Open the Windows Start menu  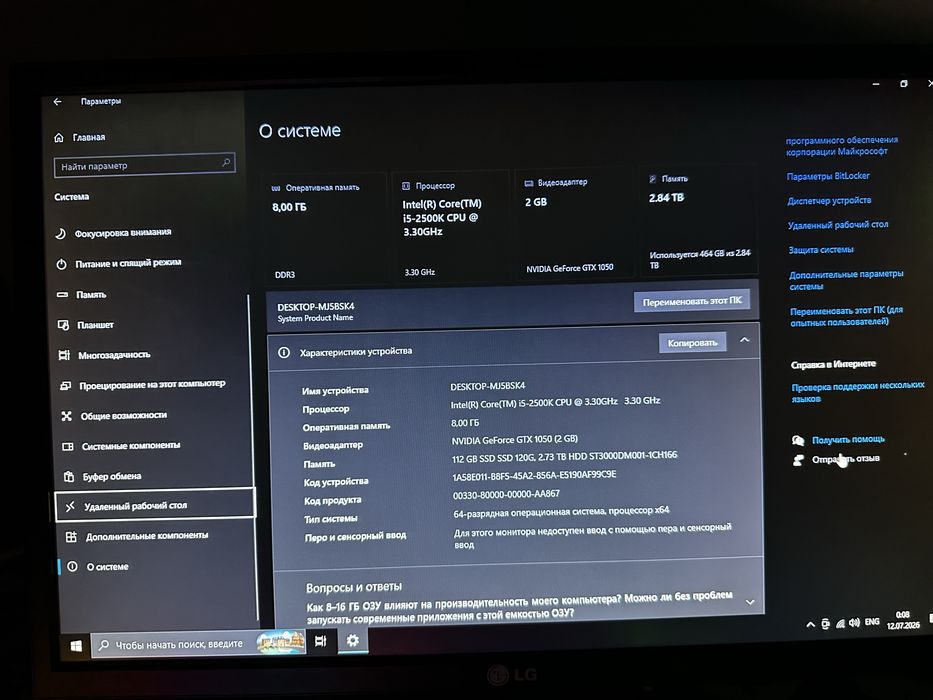[x=76, y=646]
